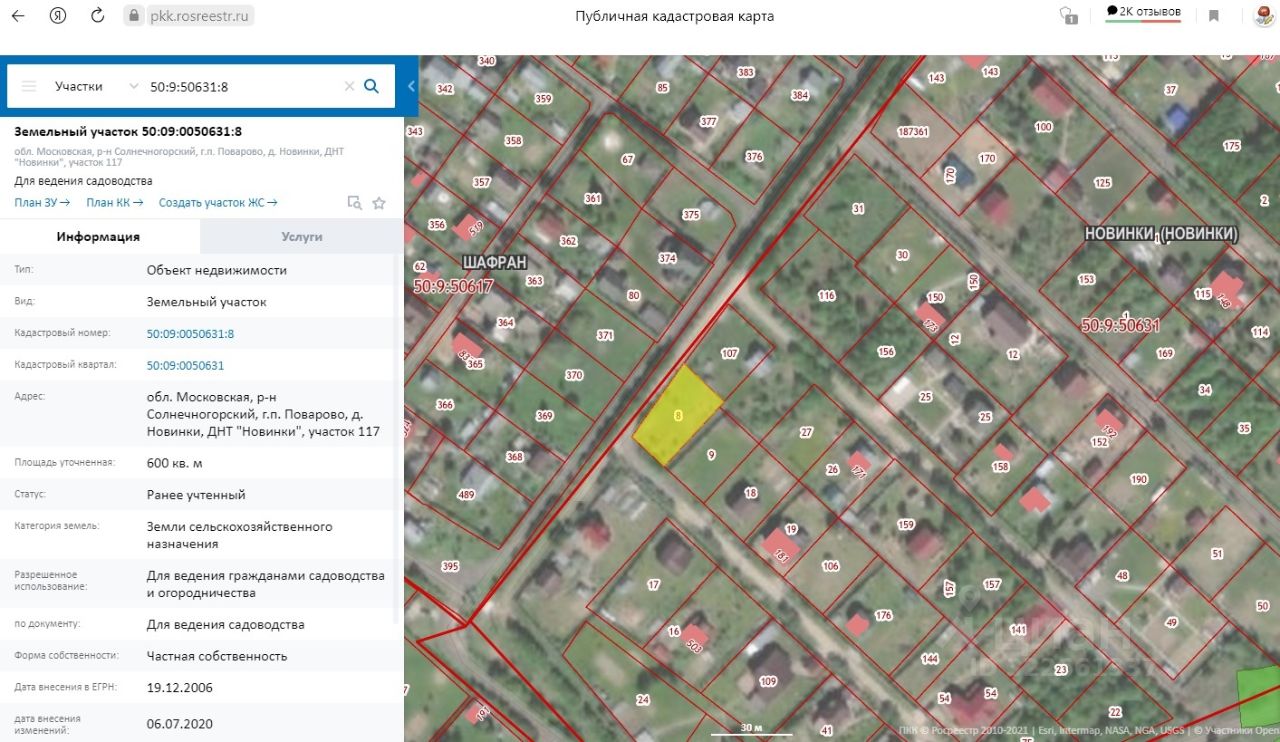The image size is (1280, 742).
Task: Click the ownership value Частная собственность
Action: point(217,656)
